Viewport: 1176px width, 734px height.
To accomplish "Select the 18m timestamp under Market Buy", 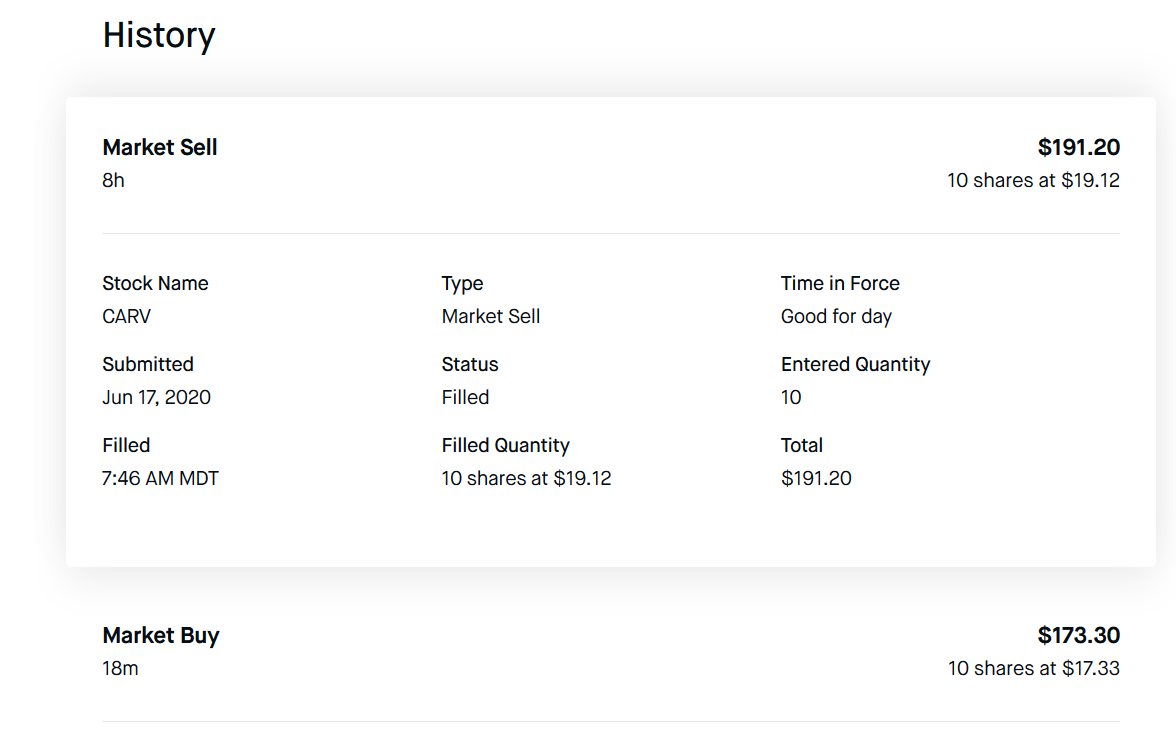I will click(x=120, y=668).
